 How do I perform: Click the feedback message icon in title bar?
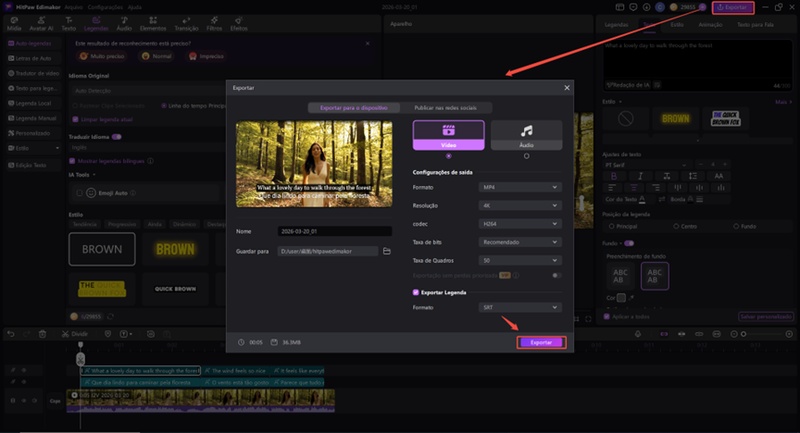click(x=633, y=7)
